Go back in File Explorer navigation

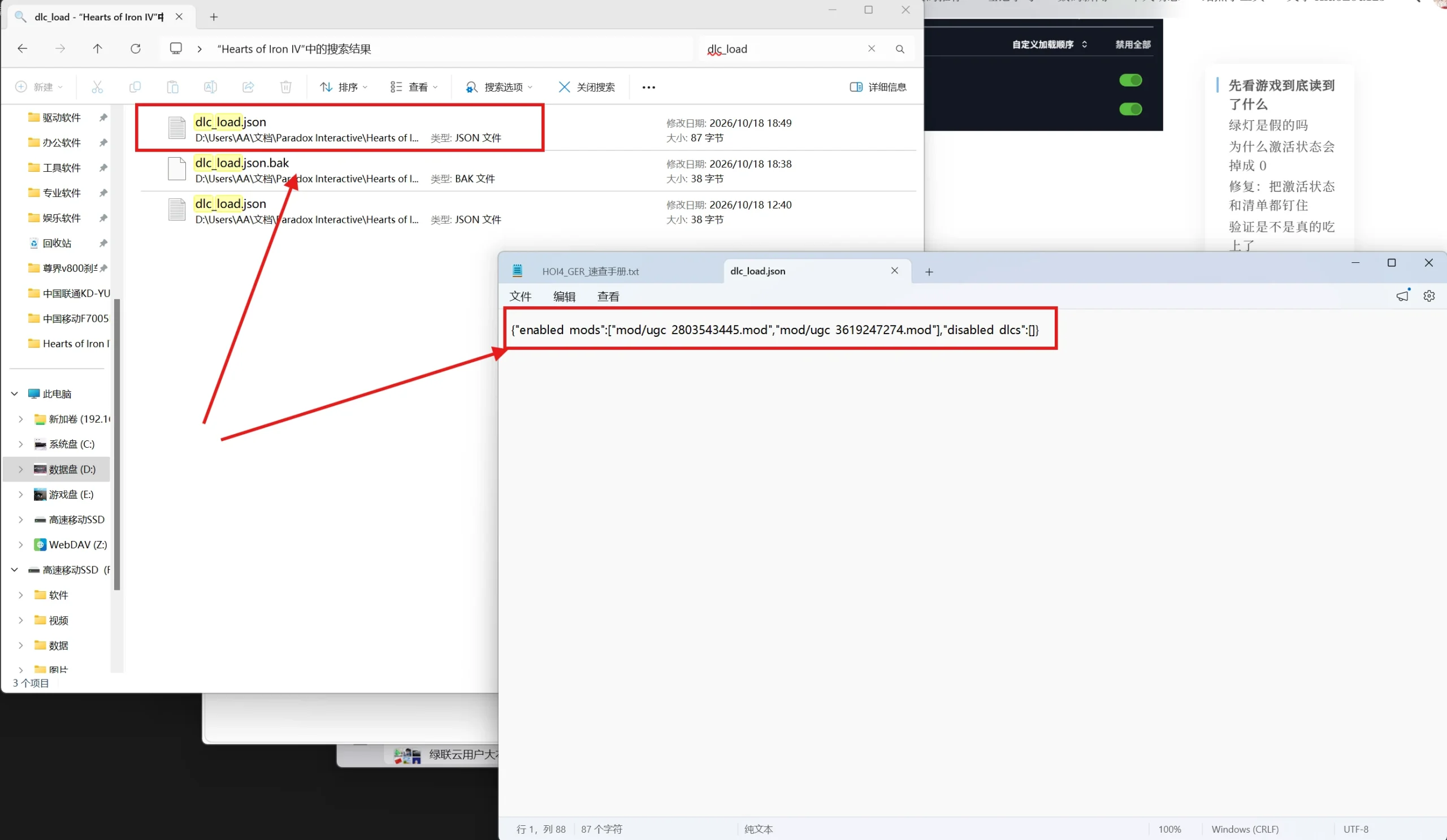[23, 49]
